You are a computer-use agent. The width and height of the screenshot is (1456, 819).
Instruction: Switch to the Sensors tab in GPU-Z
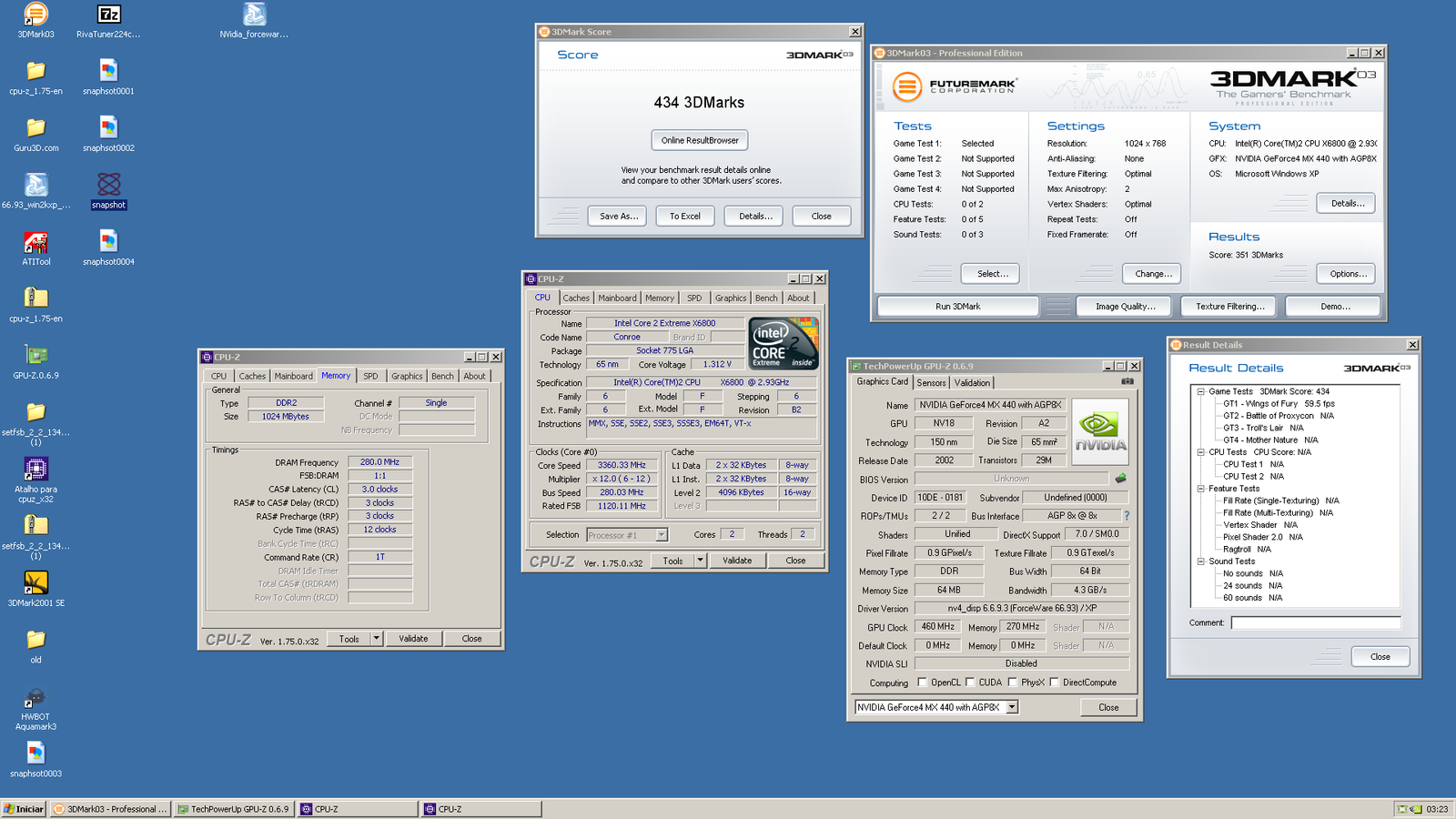coord(931,383)
